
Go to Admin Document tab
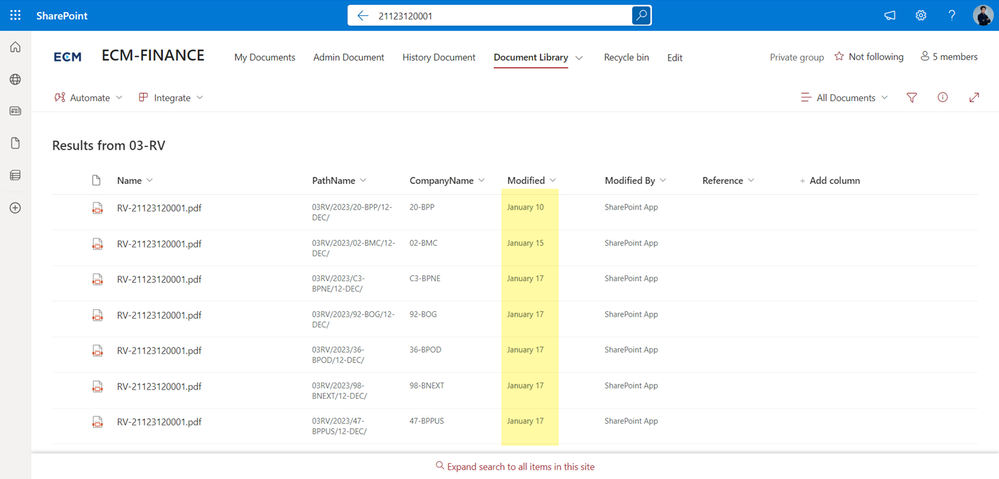pos(349,57)
